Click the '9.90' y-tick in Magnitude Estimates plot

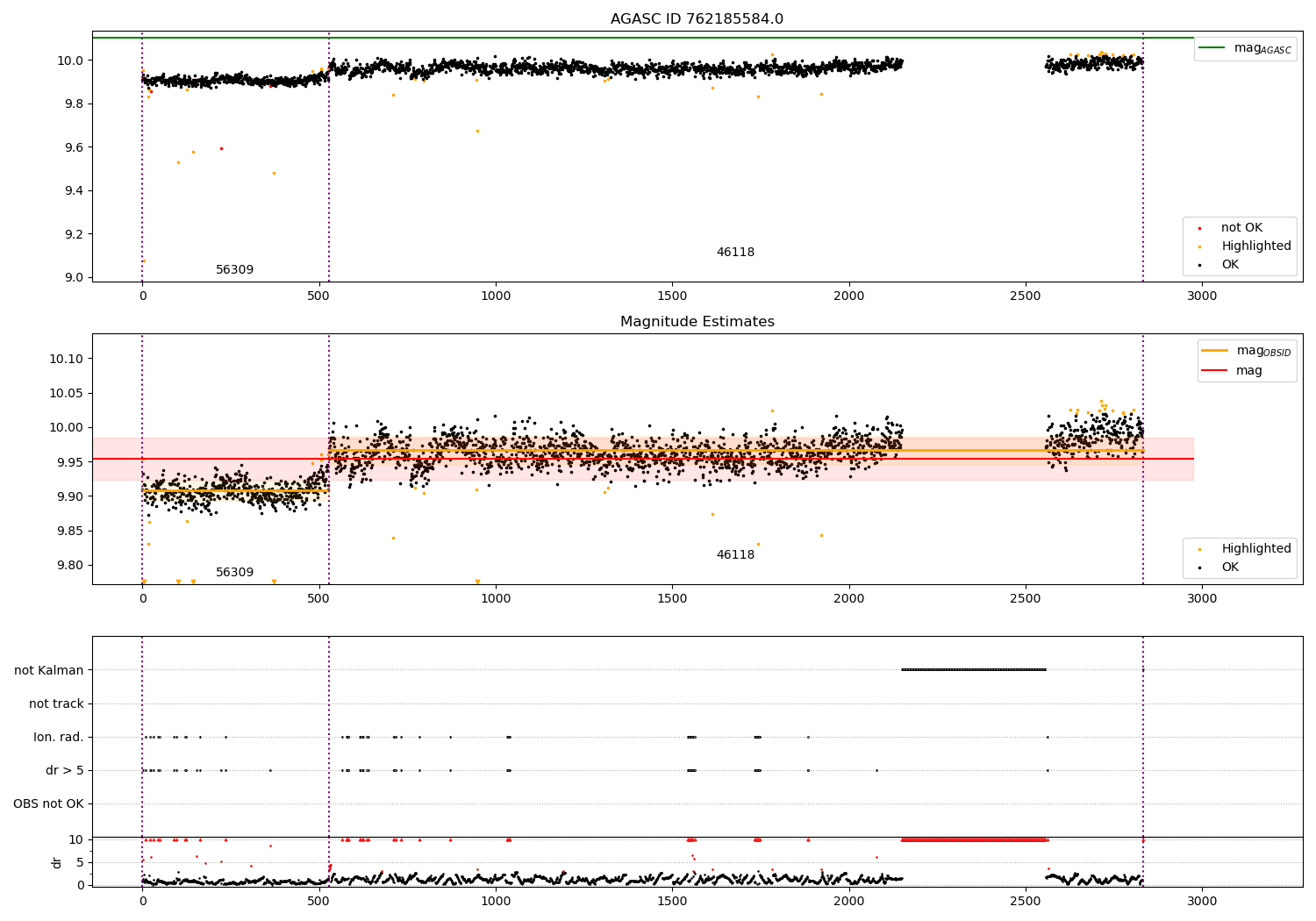click(70, 496)
